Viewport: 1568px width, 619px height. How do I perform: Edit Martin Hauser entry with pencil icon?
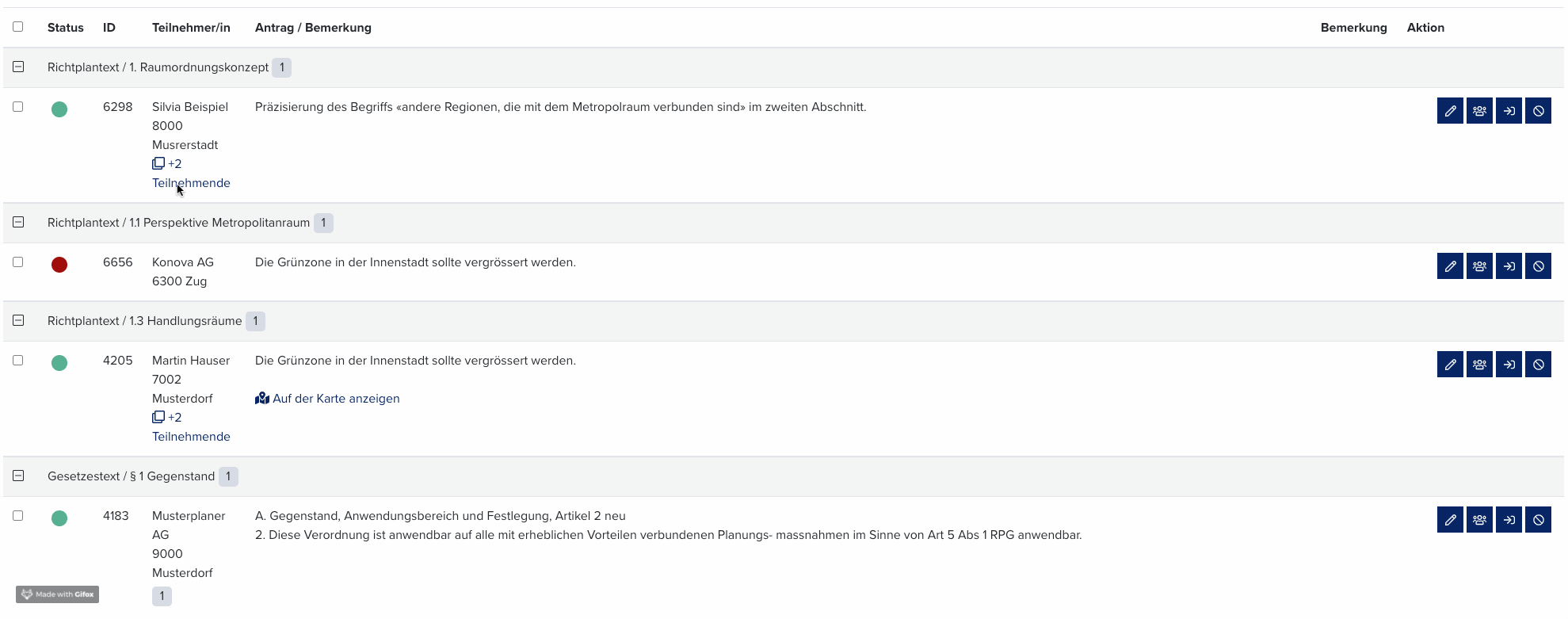pyautogui.click(x=1450, y=365)
